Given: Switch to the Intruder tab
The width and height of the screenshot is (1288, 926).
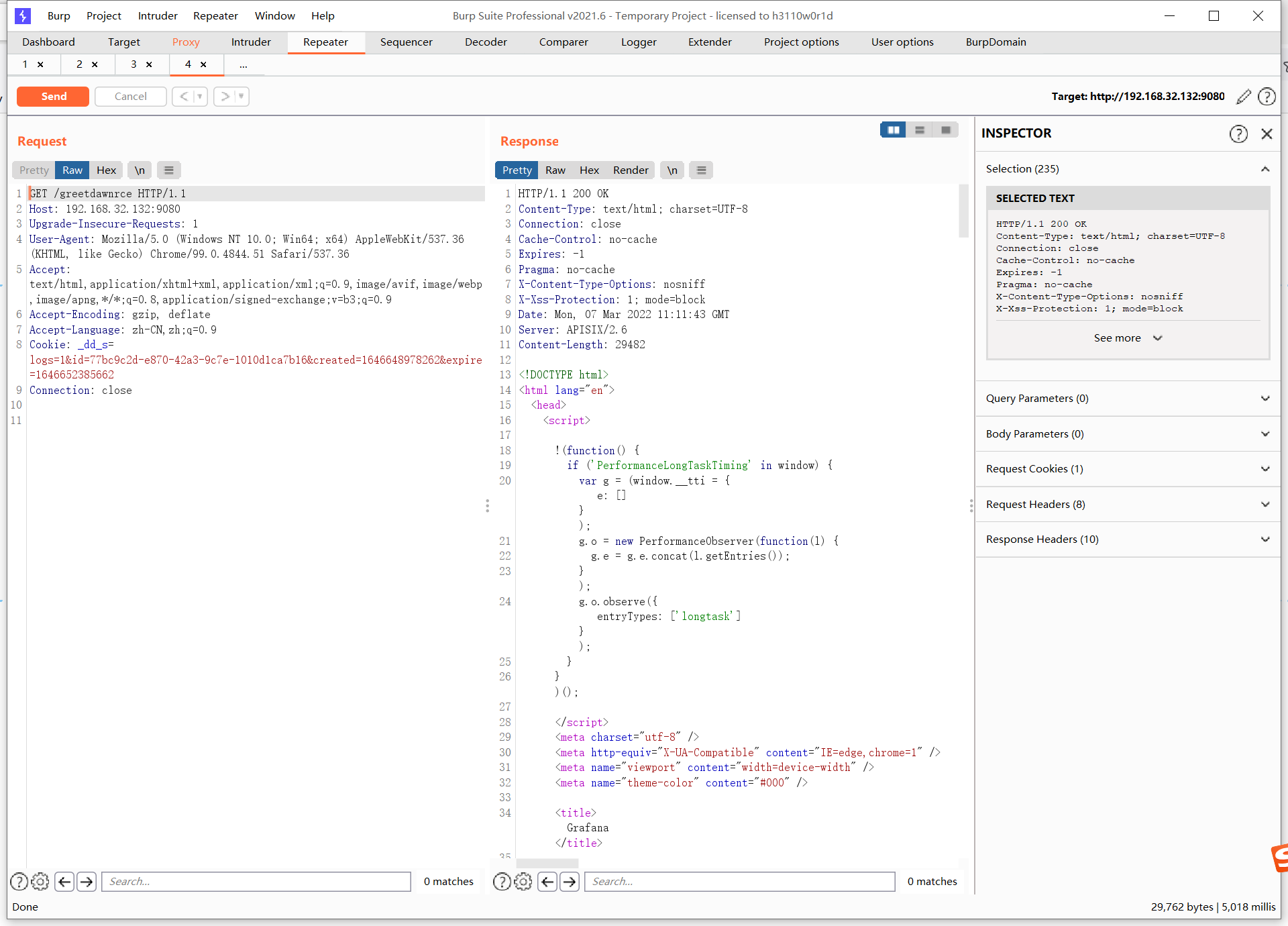Looking at the screenshot, I should point(251,42).
